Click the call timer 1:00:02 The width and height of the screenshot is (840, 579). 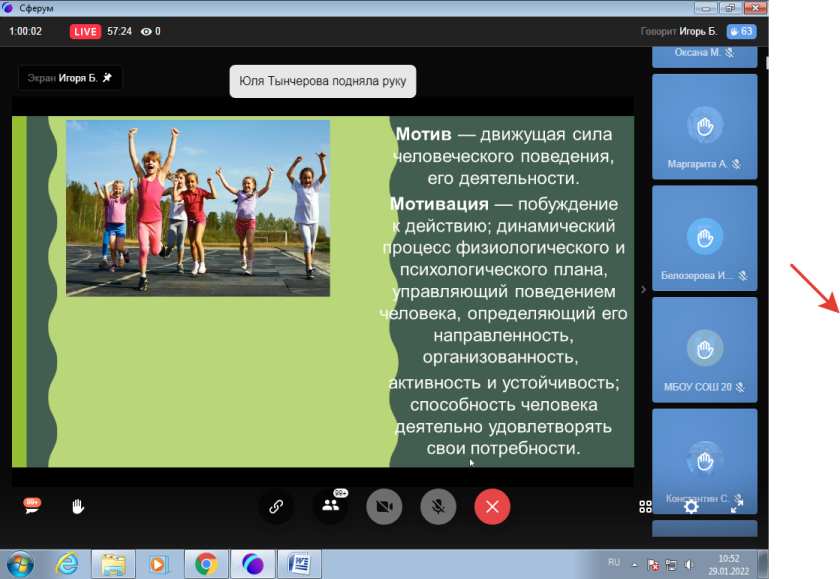click(x=25, y=32)
